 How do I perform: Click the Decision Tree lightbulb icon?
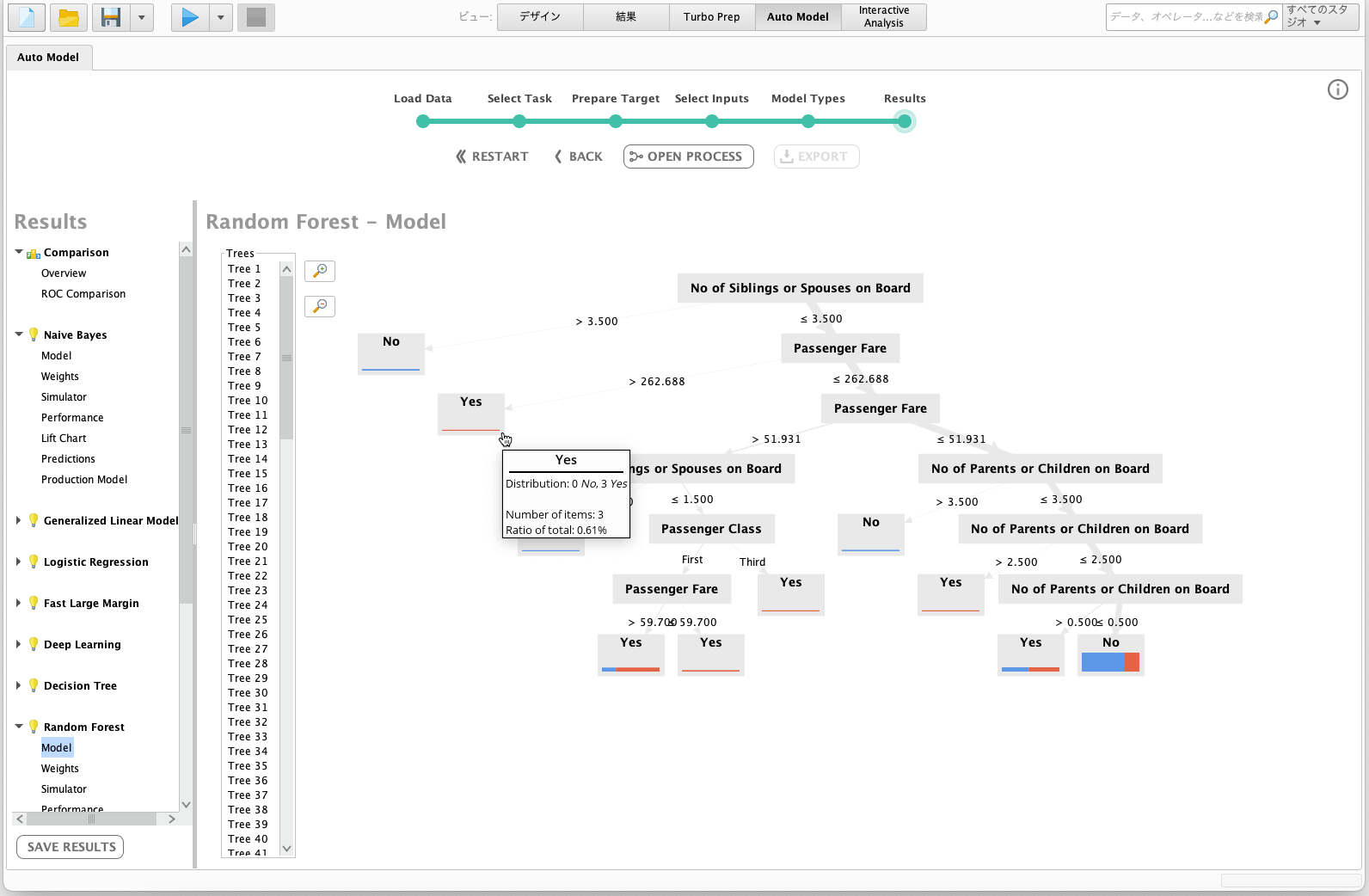tap(34, 685)
